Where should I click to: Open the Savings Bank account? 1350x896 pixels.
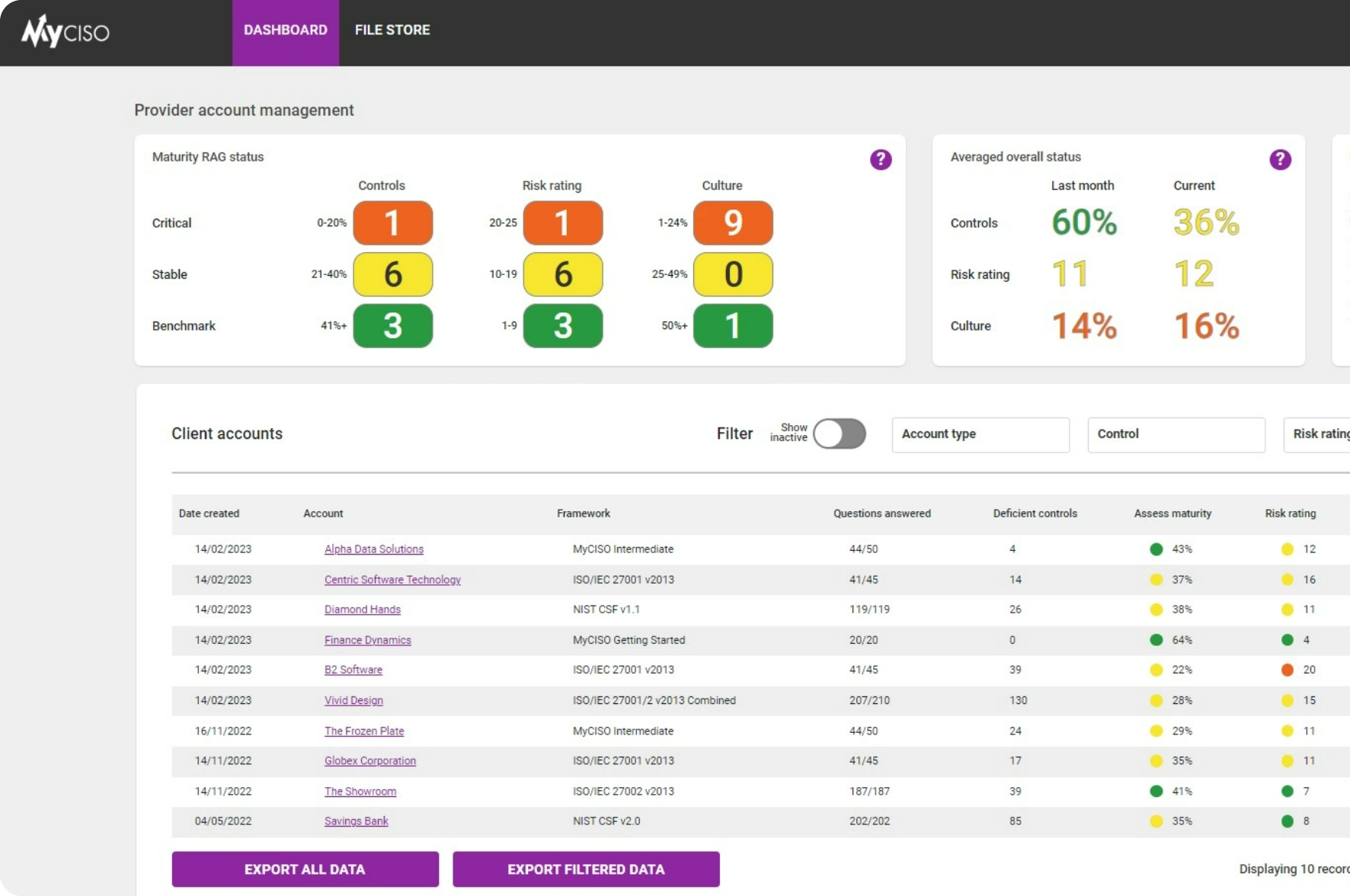(x=357, y=821)
